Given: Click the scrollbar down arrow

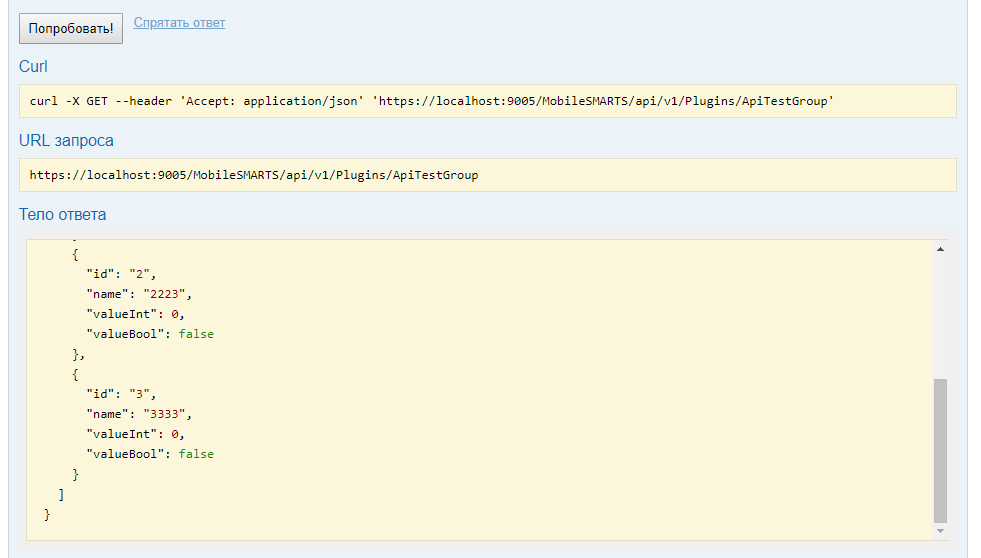Looking at the screenshot, I should pos(940,531).
